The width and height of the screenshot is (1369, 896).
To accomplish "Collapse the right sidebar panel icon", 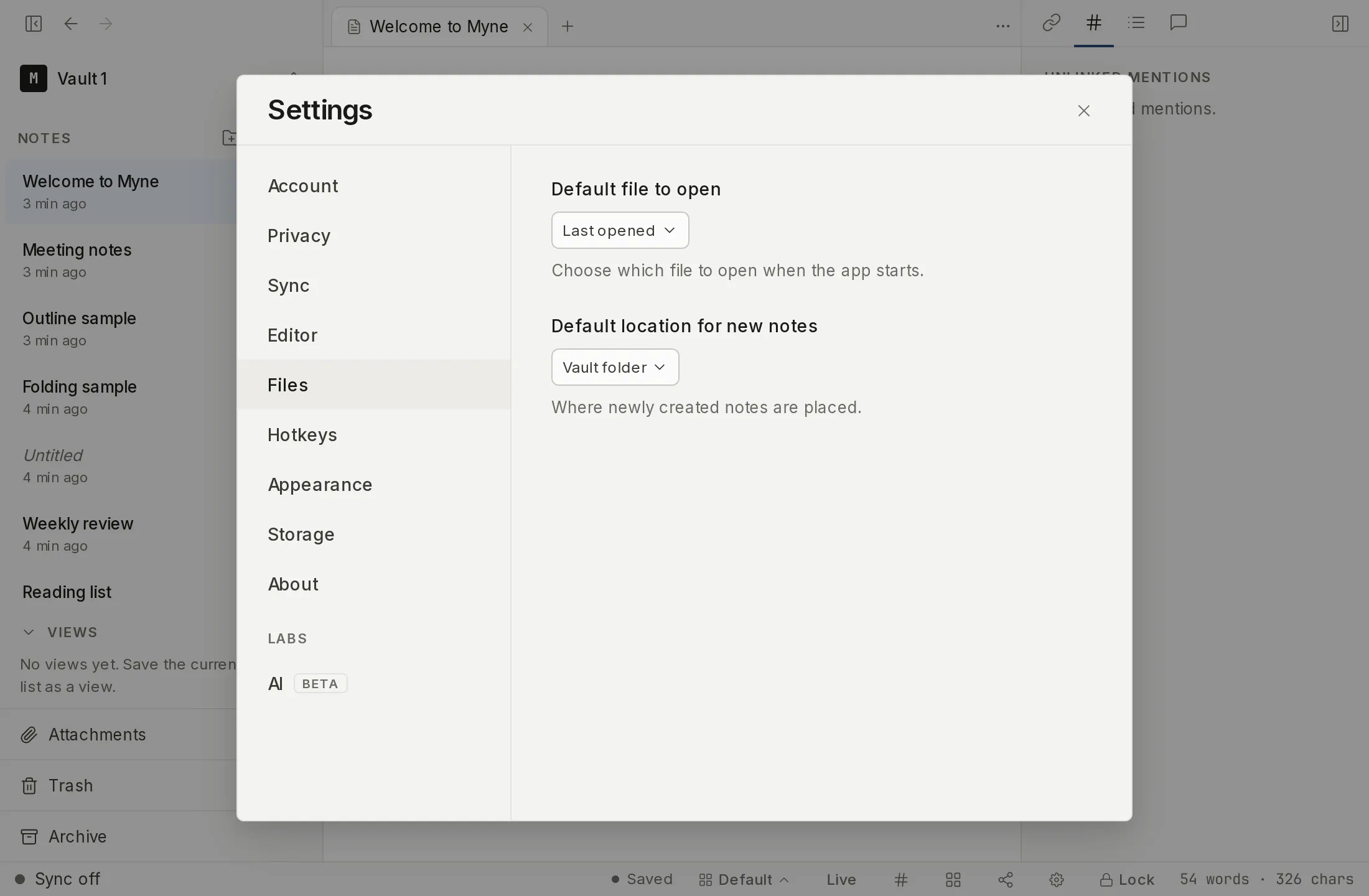I will point(1340,24).
